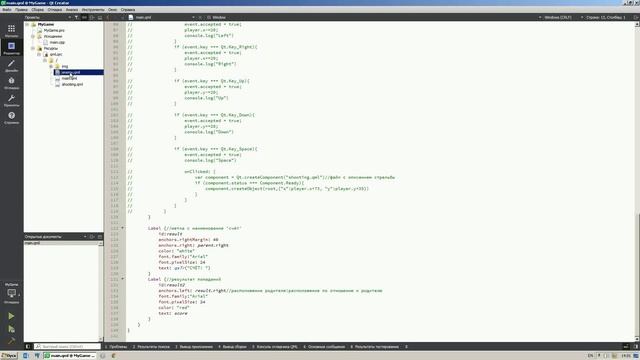Open the Файл menu
Image resolution: width=640 pixels, height=360 pixels.
click(7, 9)
